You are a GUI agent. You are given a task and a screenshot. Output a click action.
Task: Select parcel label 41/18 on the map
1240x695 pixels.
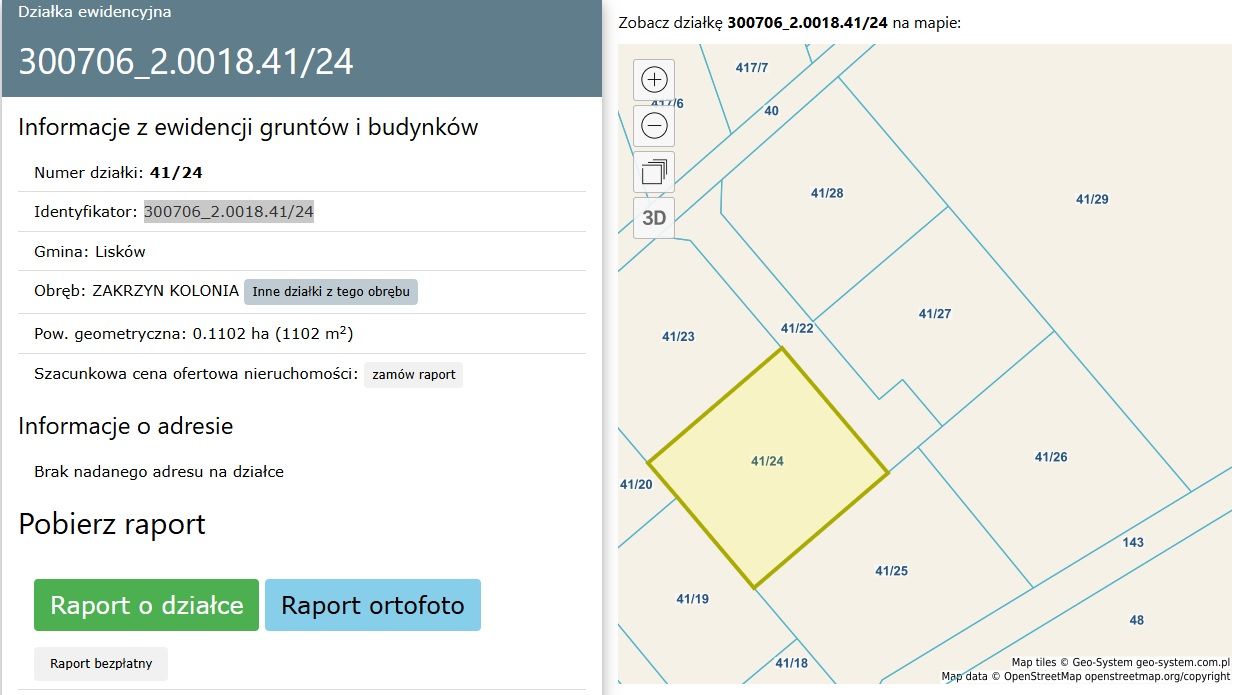(791, 663)
